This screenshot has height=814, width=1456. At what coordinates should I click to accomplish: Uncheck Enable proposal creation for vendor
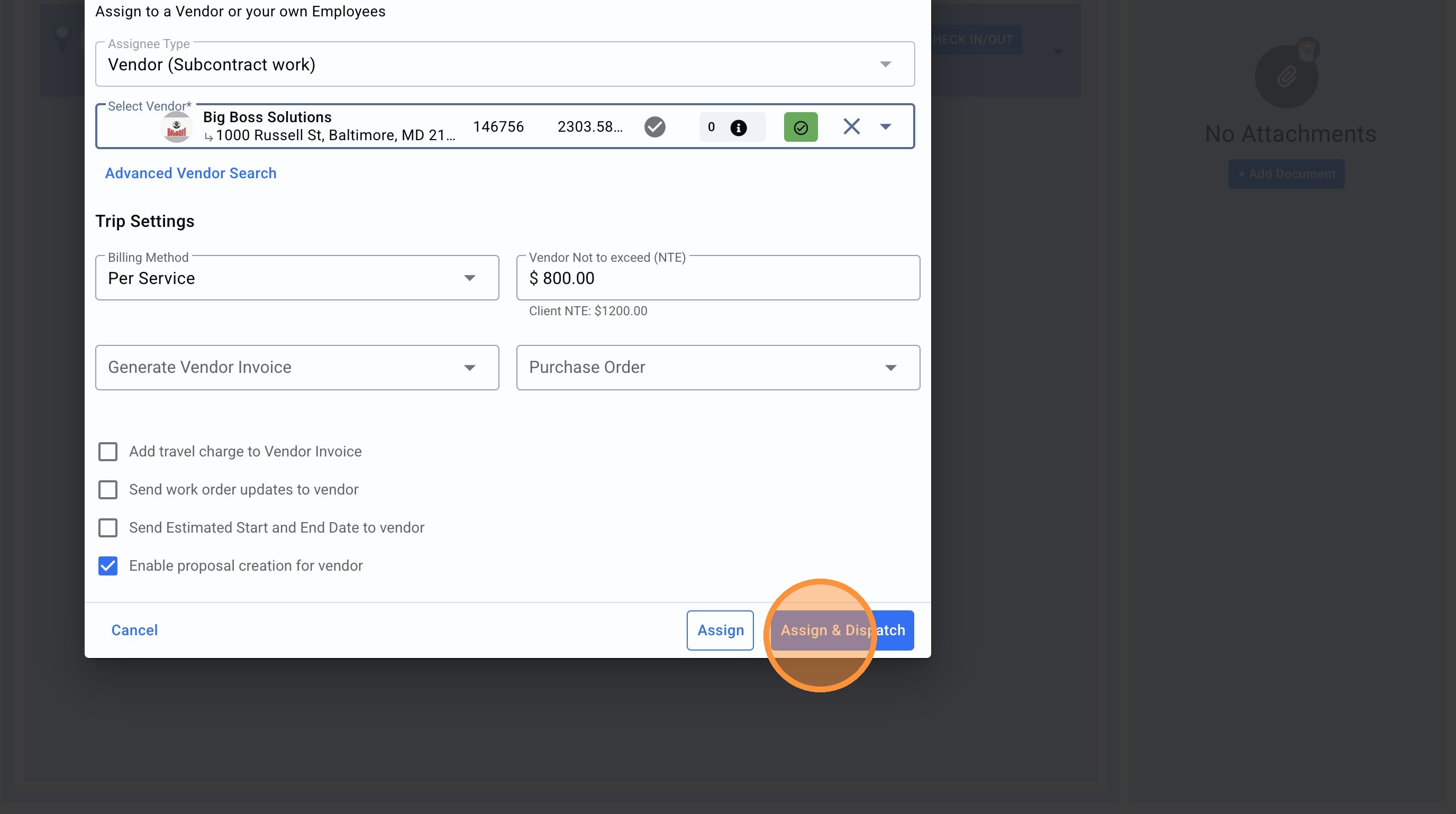tap(108, 565)
